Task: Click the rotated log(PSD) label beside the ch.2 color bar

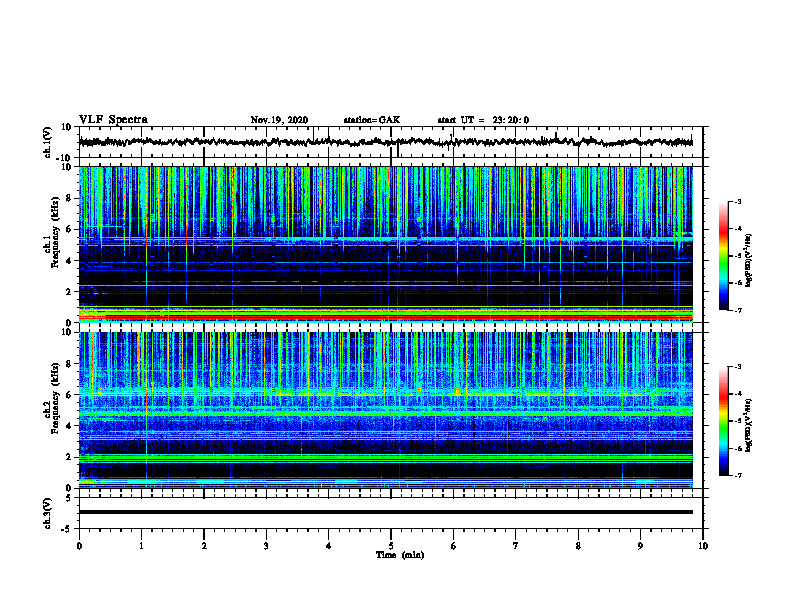Action: pyautogui.click(x=749, y=426)
